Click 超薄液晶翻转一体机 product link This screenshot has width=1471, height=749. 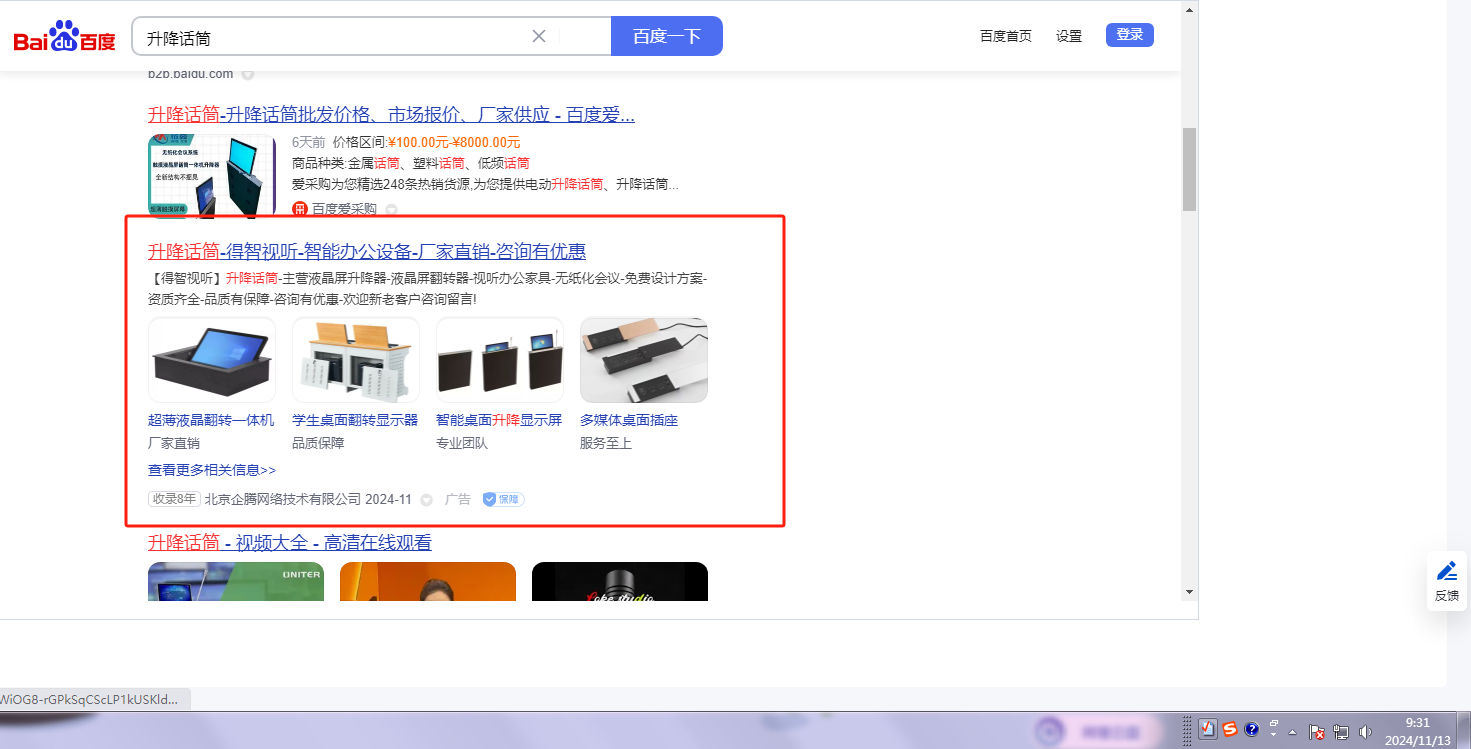click(x=211, y=420)
